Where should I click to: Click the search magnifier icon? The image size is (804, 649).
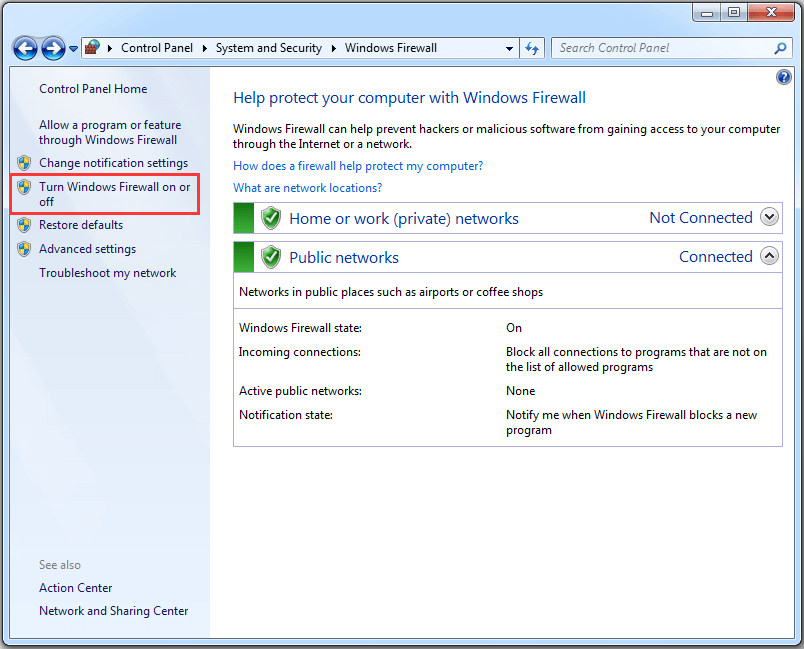click(780, 48)
